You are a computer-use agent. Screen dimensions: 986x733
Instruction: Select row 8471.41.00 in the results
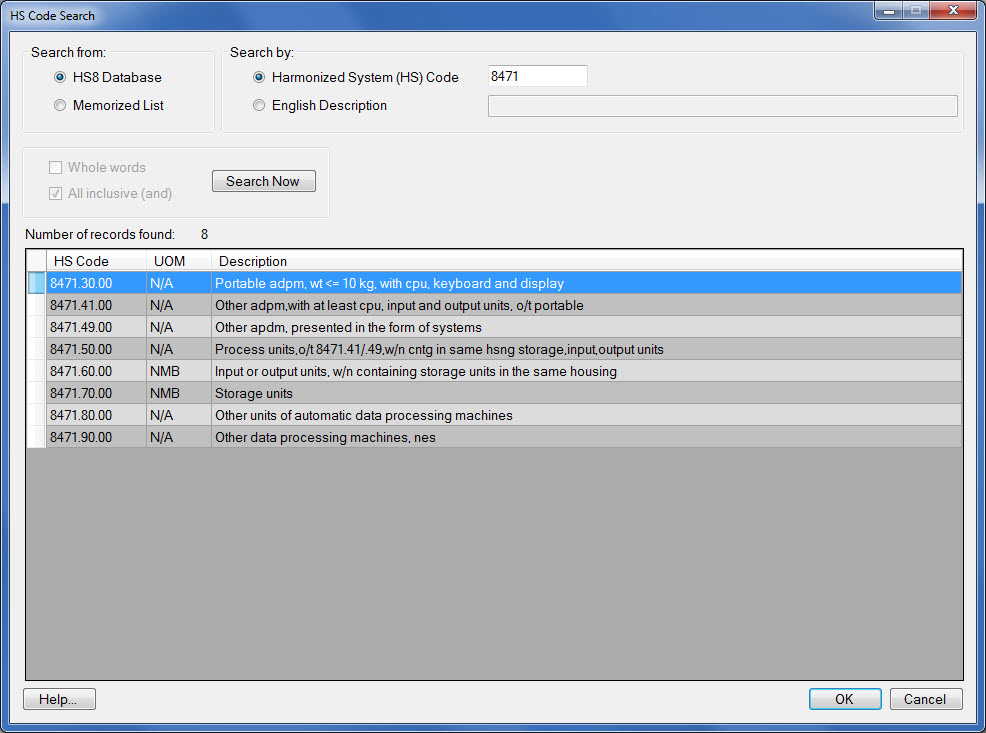pos(399,306)
